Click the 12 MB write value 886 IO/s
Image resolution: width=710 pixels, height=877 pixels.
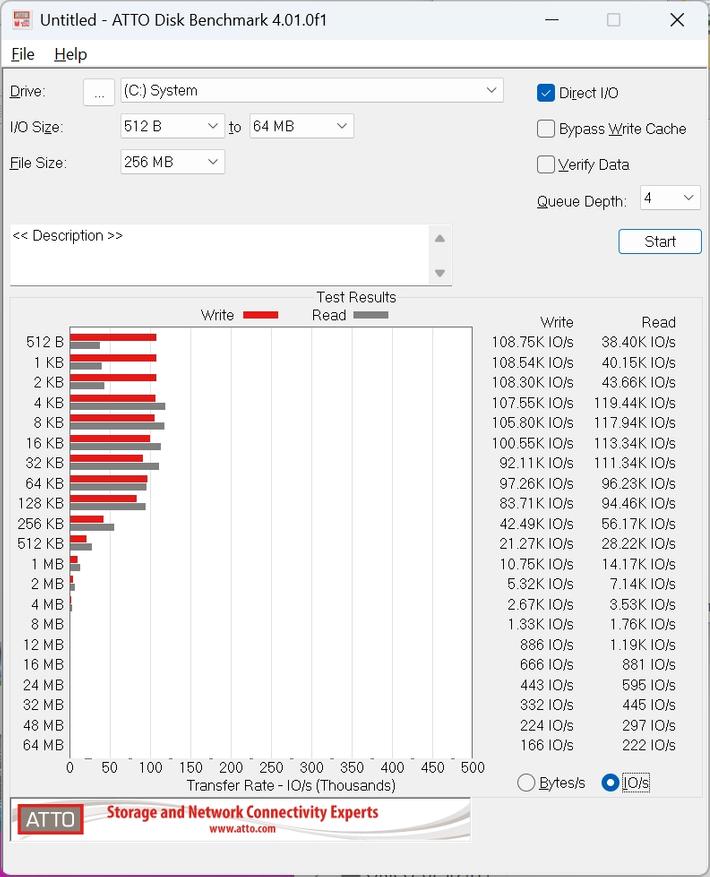point(547,644)
